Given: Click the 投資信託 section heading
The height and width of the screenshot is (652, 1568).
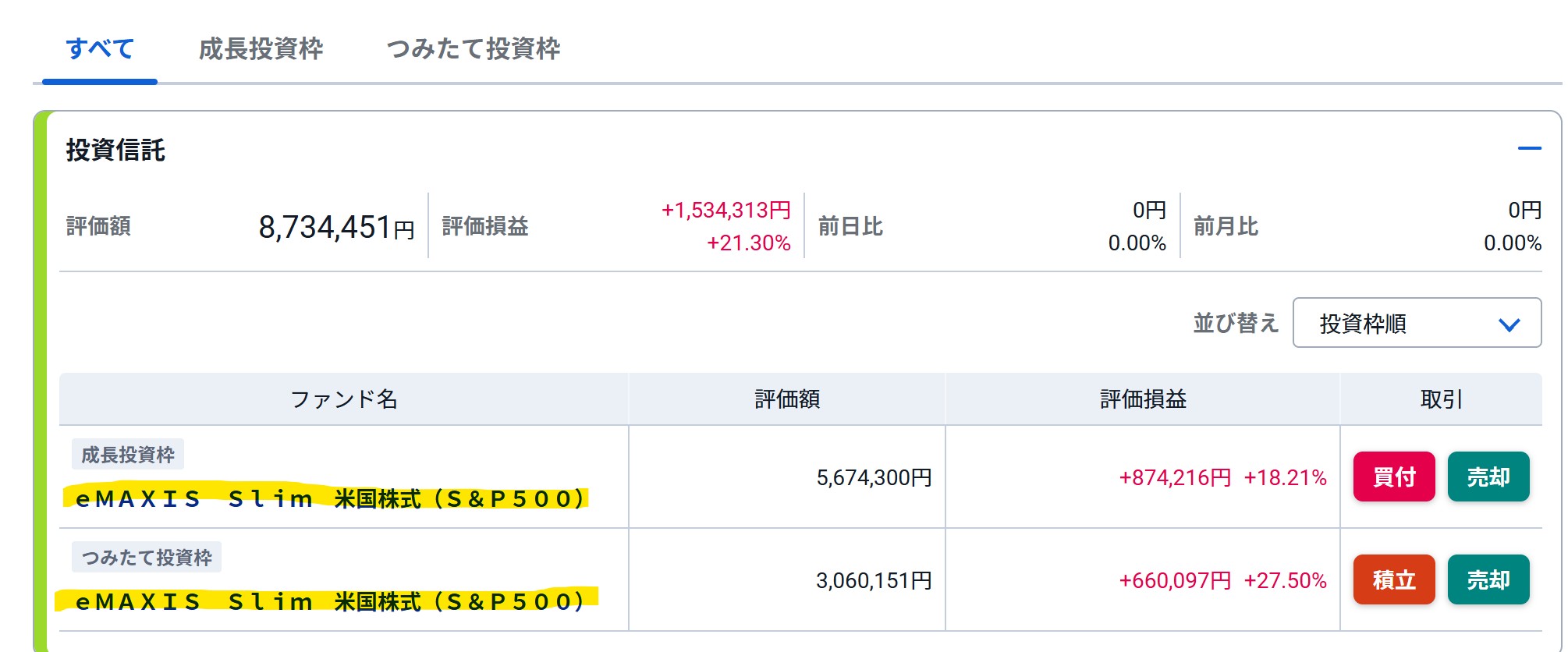Looking at the screenshot, I should click(115, 150).
